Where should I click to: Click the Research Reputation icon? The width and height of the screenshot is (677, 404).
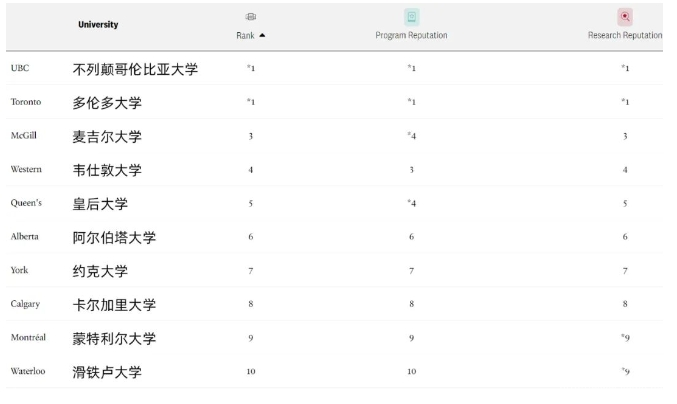(x=625, y=17)
